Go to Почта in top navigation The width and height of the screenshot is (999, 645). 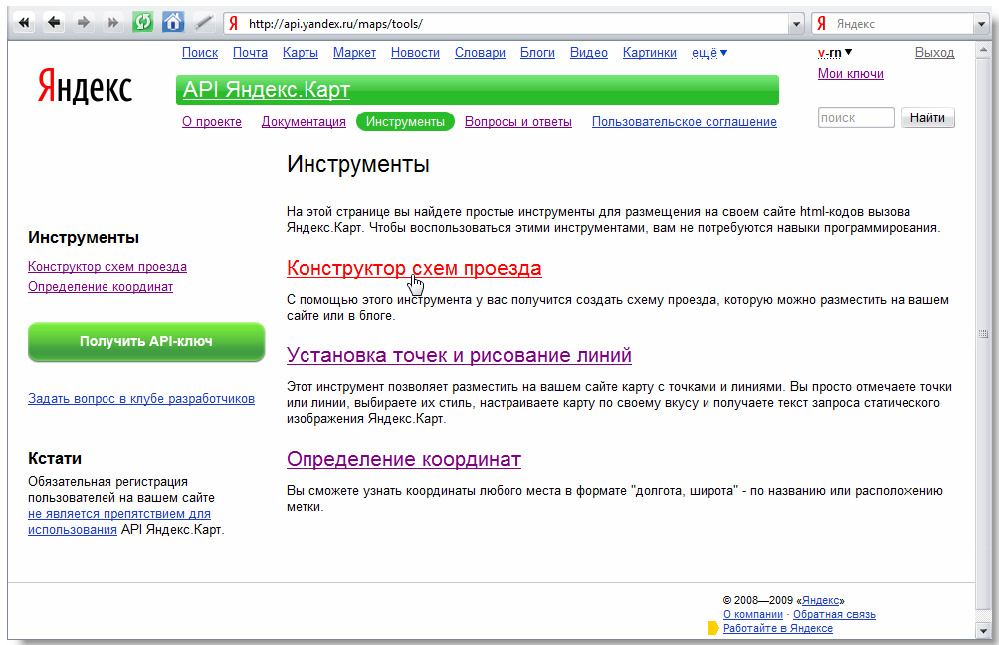[x=250, y=53]
